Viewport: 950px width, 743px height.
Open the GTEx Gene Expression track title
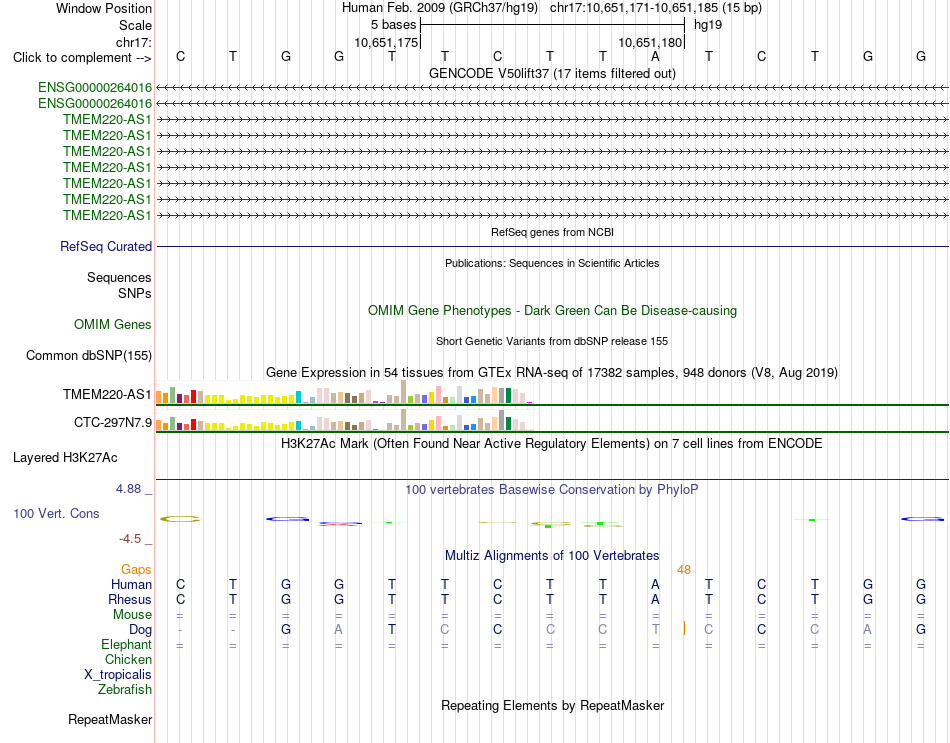pos(552,373)
